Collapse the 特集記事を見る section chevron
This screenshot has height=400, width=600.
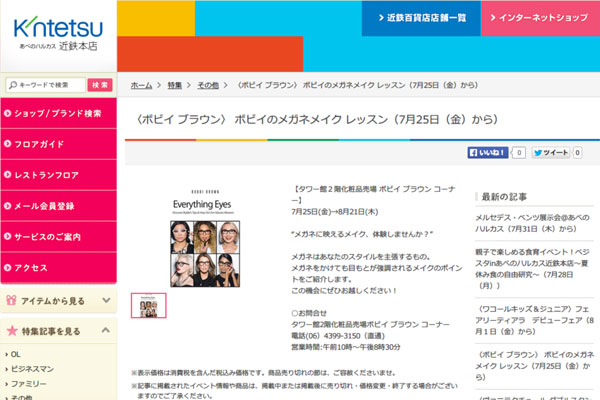[x=106, y=330]
